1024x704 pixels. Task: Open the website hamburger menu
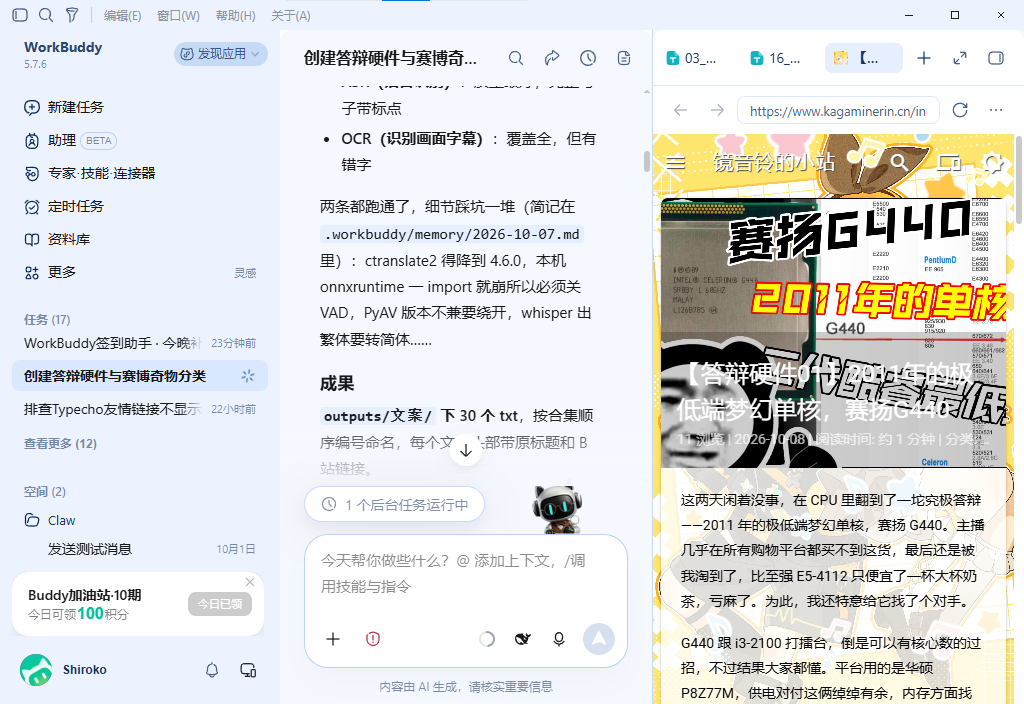[675, 162]
